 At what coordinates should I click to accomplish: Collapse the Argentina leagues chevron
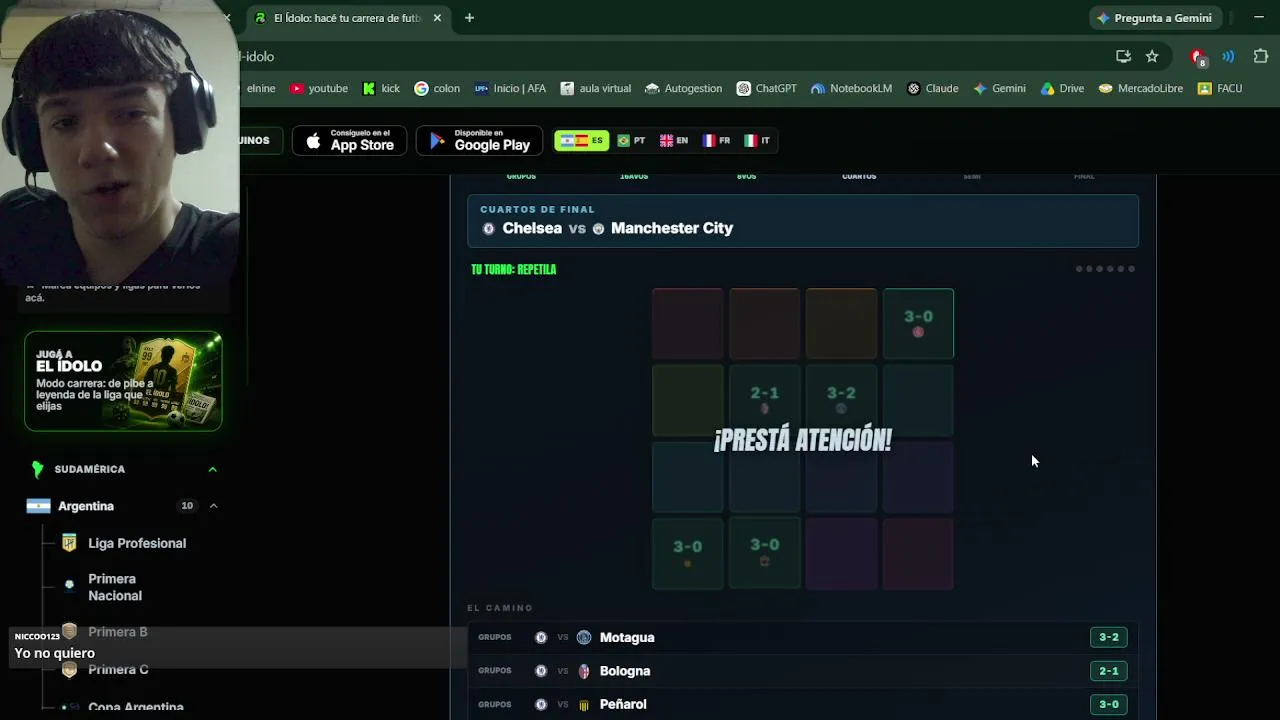[x=213, y=506]
